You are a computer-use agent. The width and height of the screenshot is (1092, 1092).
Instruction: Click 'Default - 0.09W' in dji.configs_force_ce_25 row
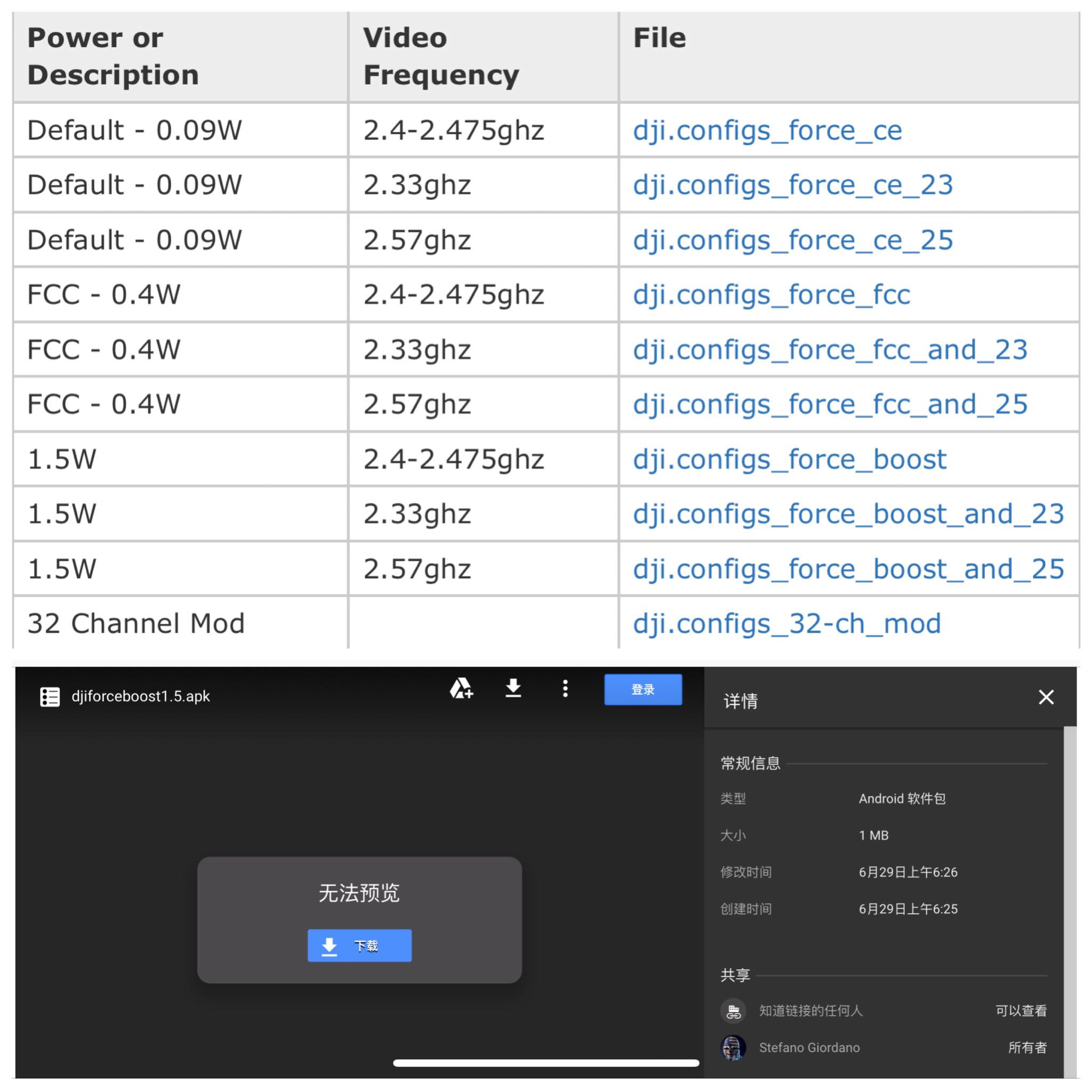134,240
